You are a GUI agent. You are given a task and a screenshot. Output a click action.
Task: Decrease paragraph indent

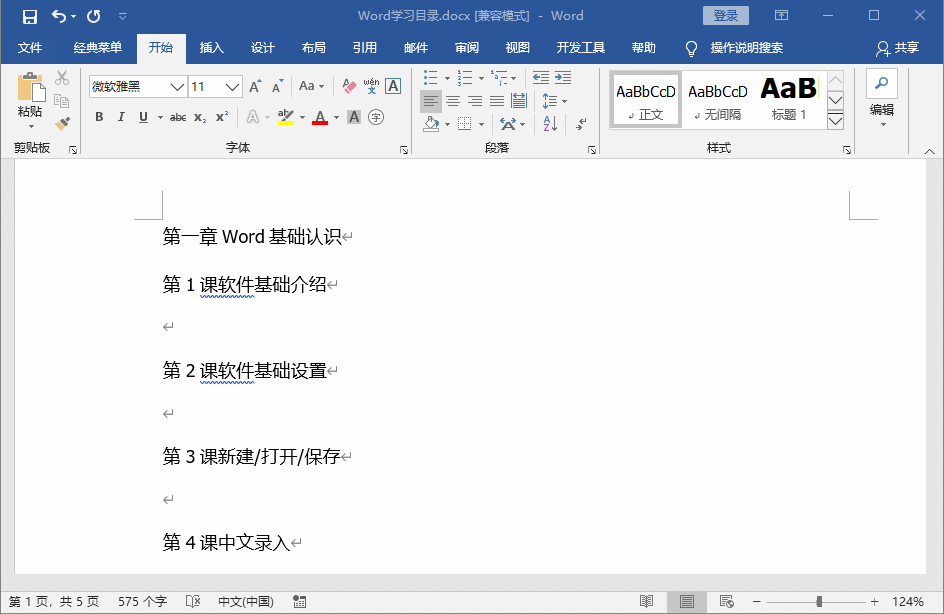(x=541, y=78)
